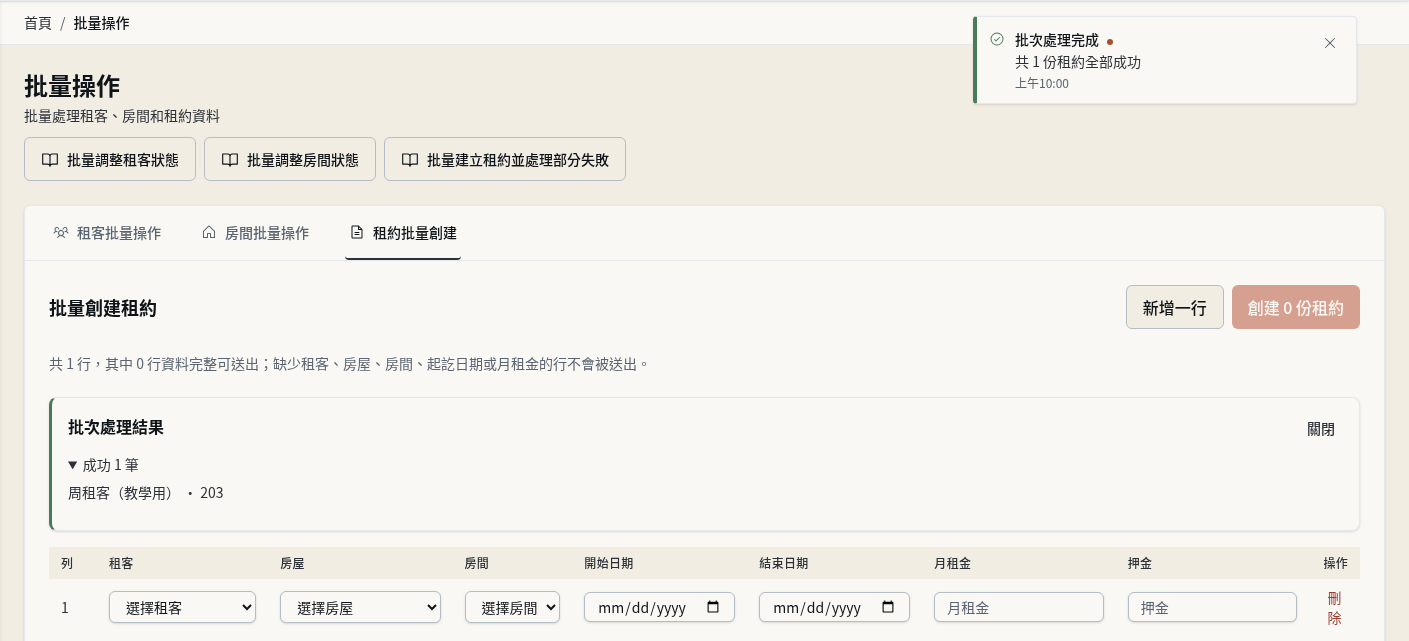Open the 選擇房屋 dropdown
Viewport: 1409px width, 641px height.
360,607
